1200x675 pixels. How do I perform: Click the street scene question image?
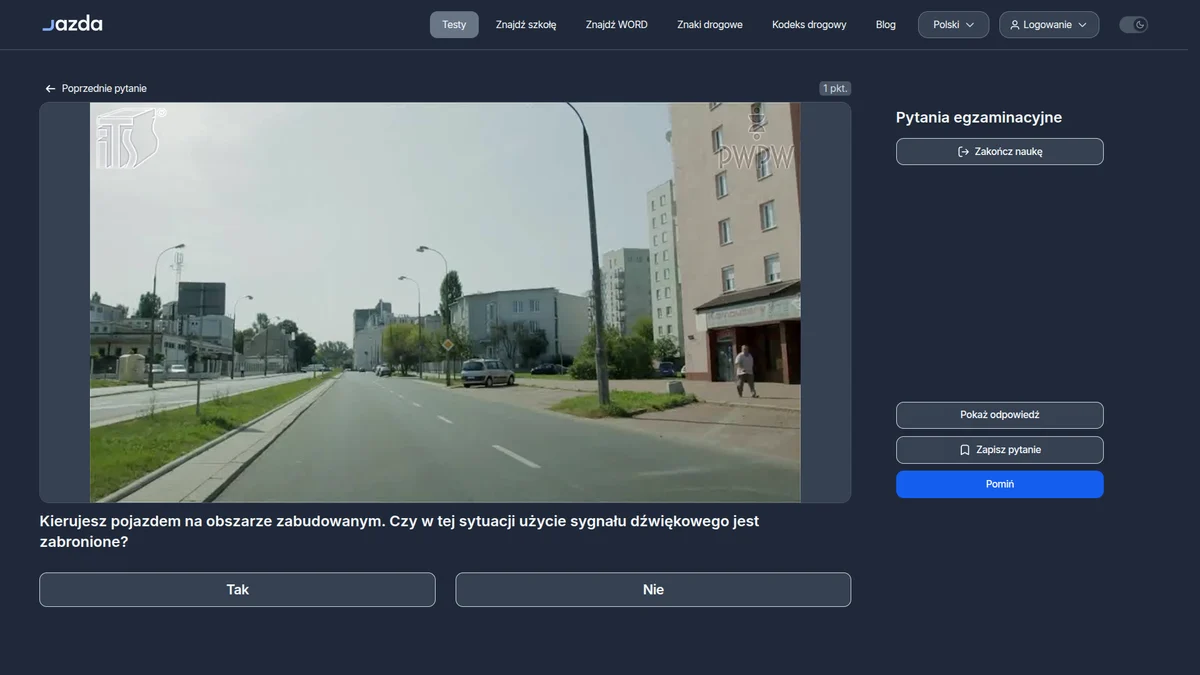445,302
